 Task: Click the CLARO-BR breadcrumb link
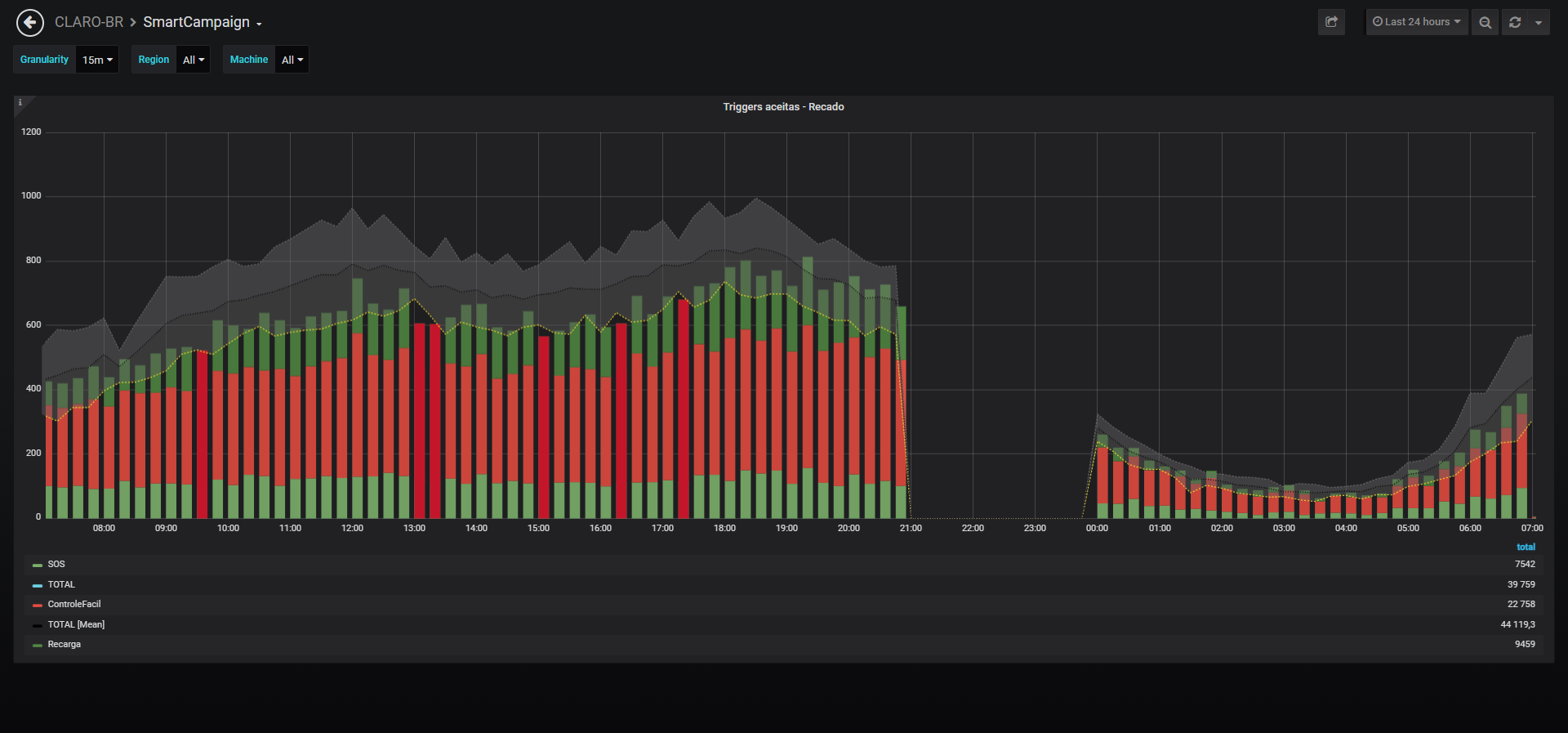pyautogui.click(x=89, y=22)
